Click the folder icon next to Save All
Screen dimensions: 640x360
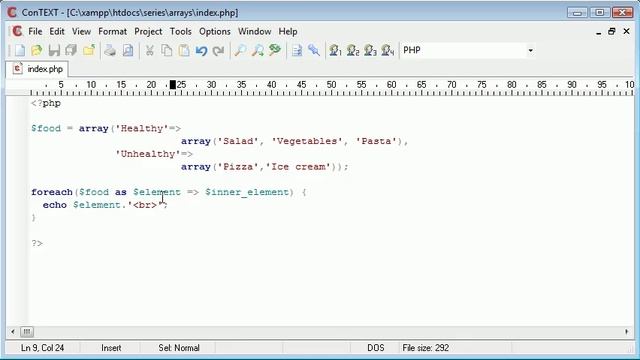(89, 51)
